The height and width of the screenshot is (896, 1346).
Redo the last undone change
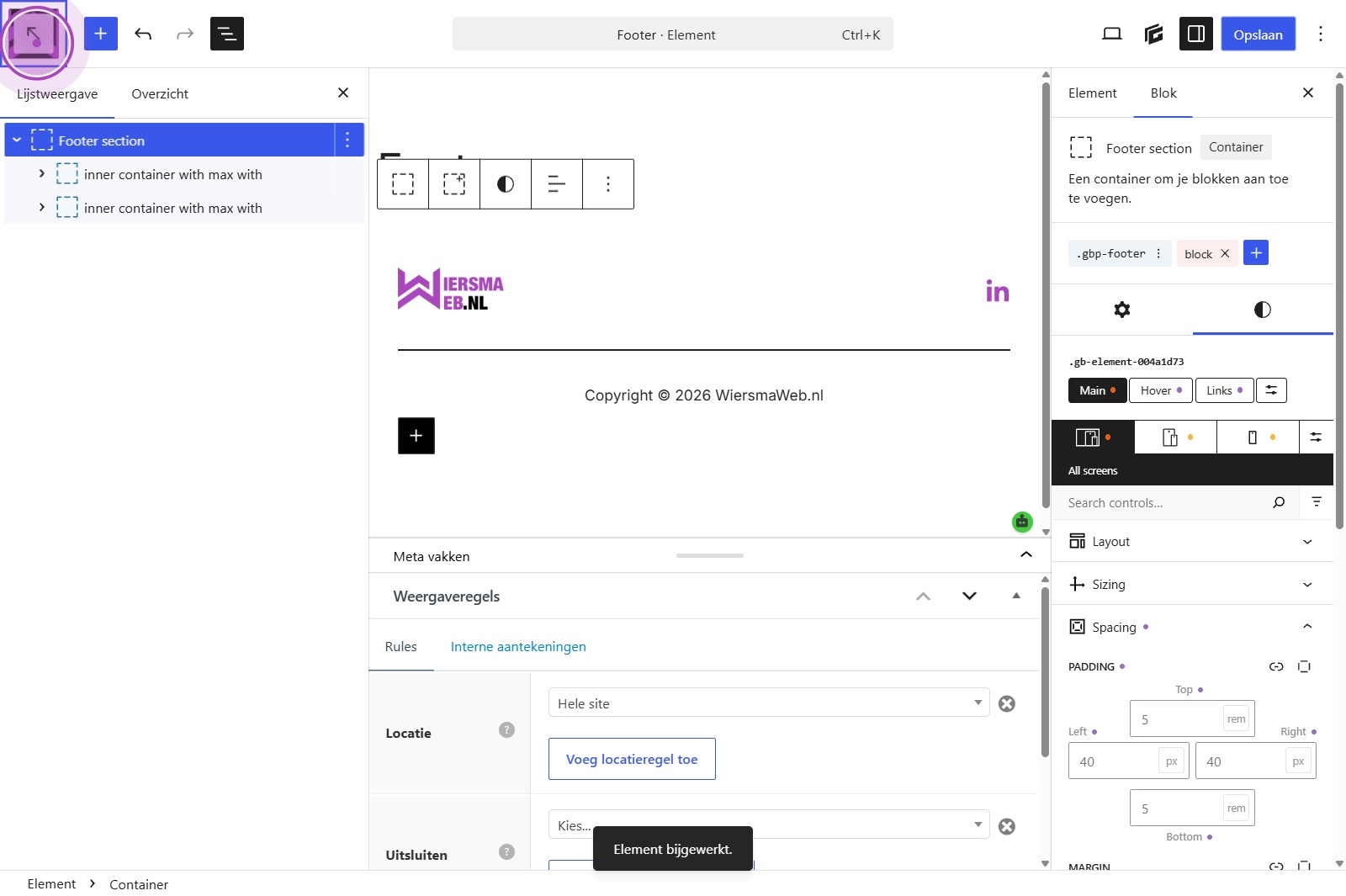(185, 34)
